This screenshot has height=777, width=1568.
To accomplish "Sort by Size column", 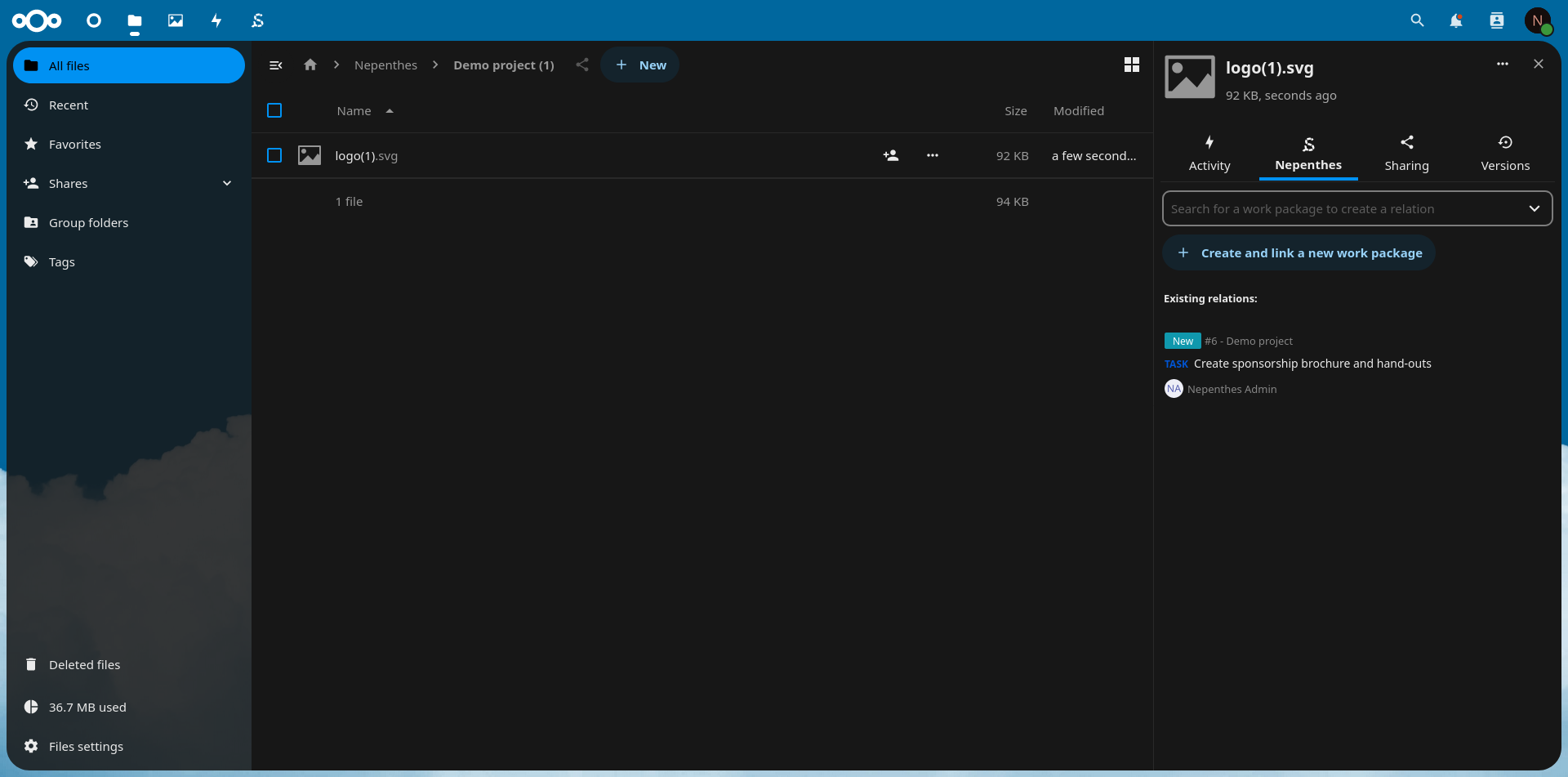I will [1016, 111].
